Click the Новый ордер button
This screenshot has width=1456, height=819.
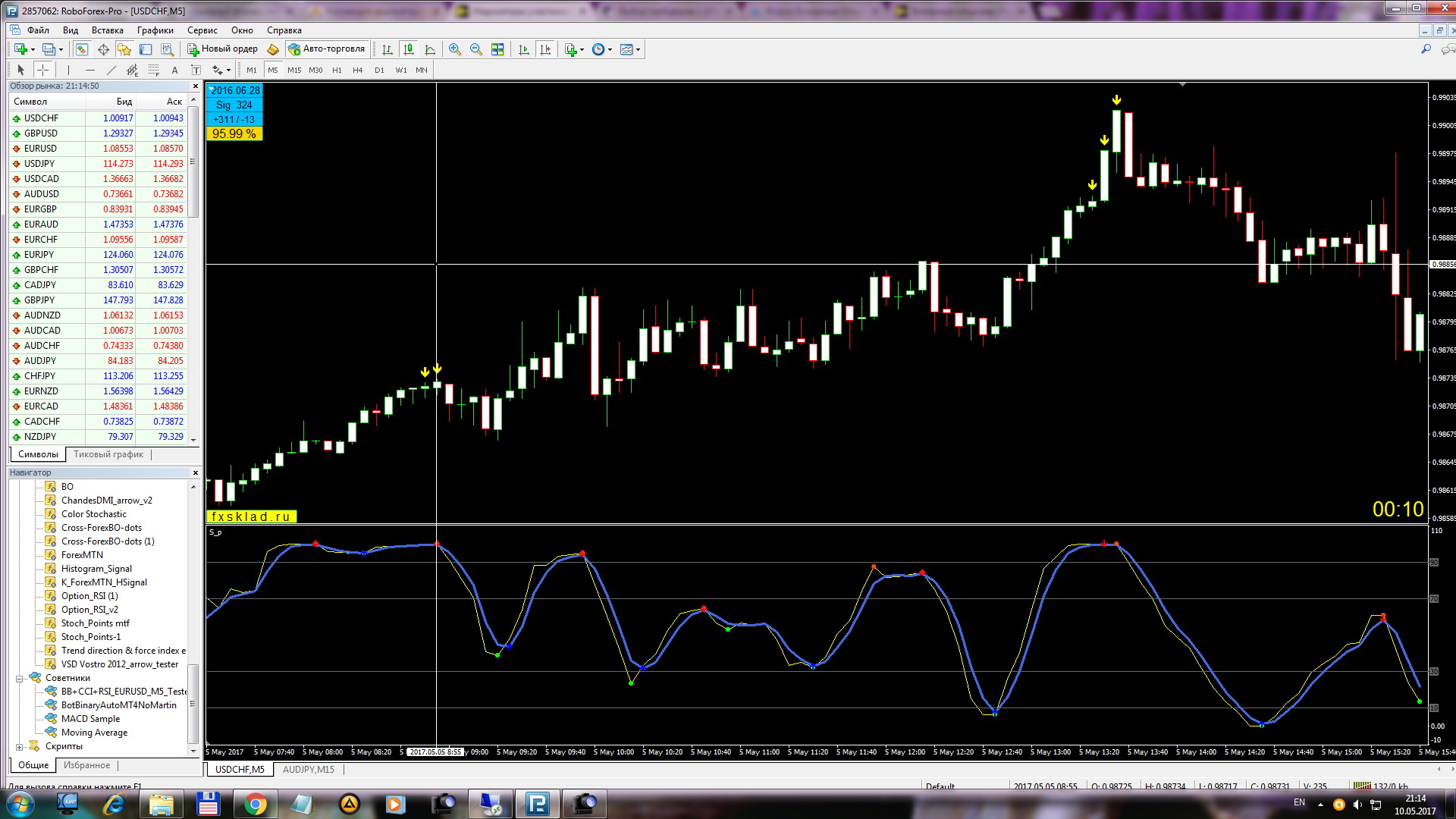pos(223,49)
